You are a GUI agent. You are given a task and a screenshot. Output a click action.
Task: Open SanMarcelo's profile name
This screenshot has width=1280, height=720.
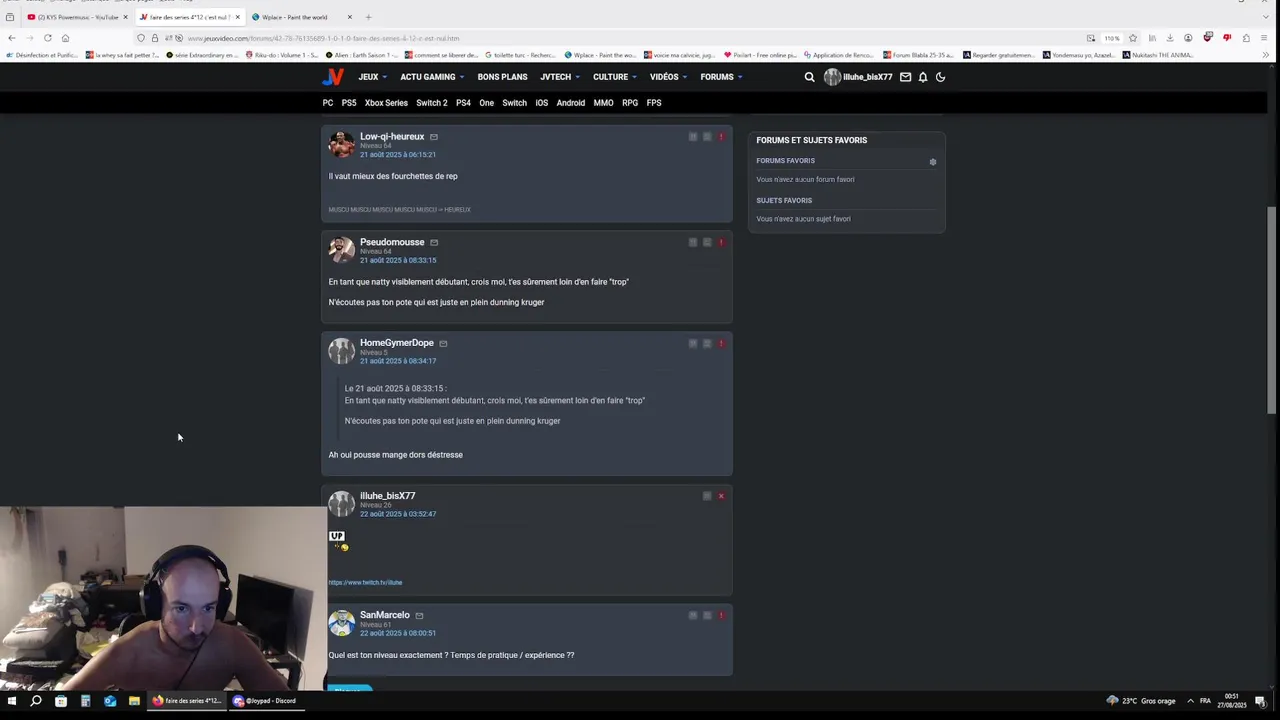[x=385, y=615]
